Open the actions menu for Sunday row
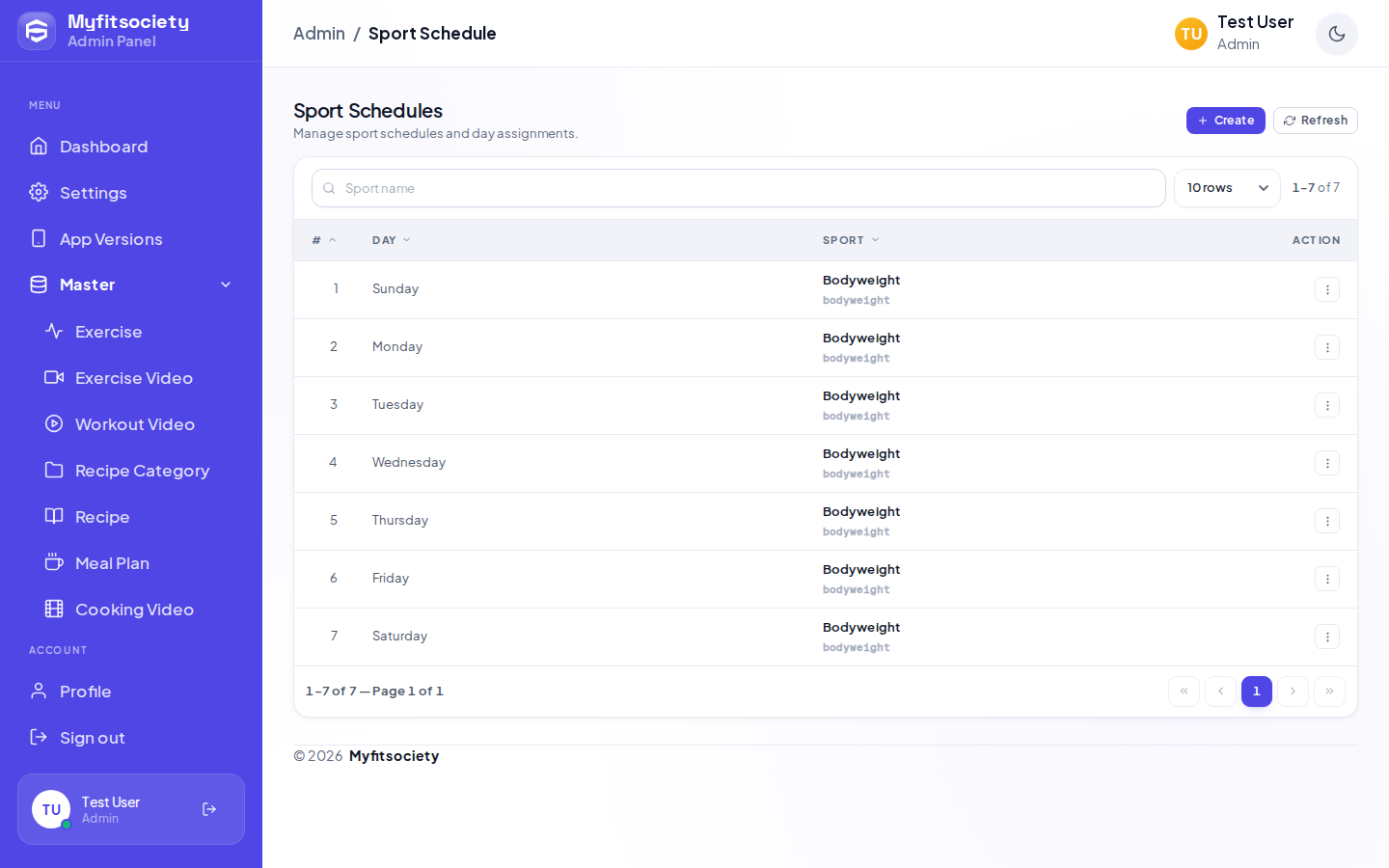1389x868 pixels. (1327, 289)
